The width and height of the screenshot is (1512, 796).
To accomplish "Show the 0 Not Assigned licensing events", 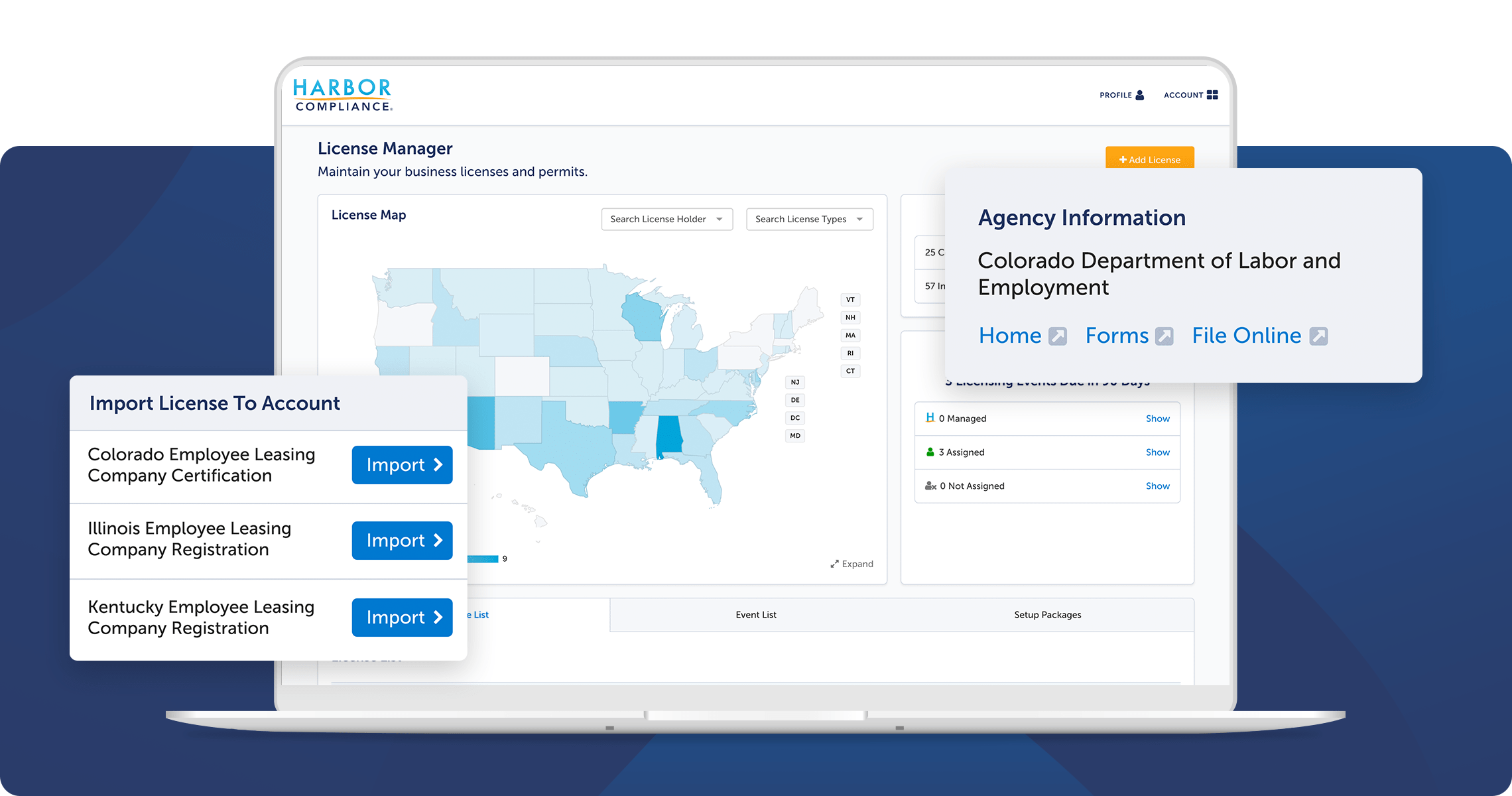I will (x=1157, y=486).
